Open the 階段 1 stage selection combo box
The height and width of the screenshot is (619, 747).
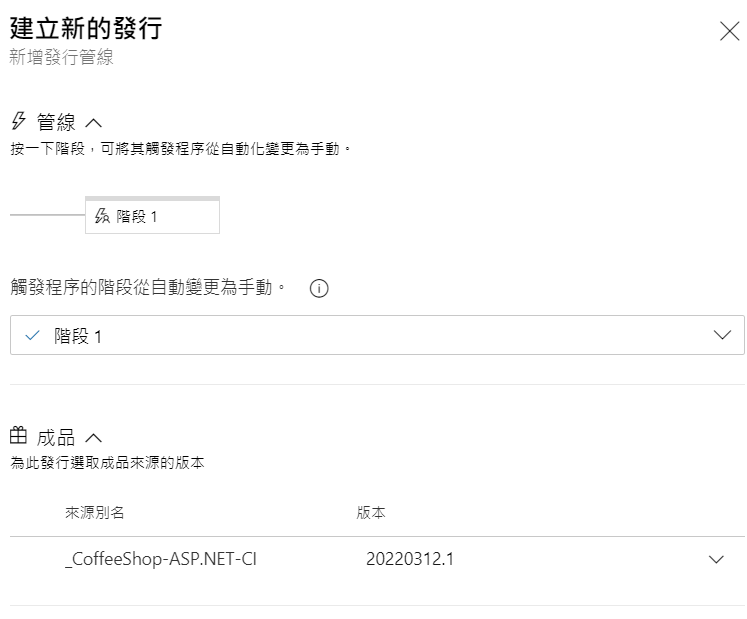tap(376, 336)
